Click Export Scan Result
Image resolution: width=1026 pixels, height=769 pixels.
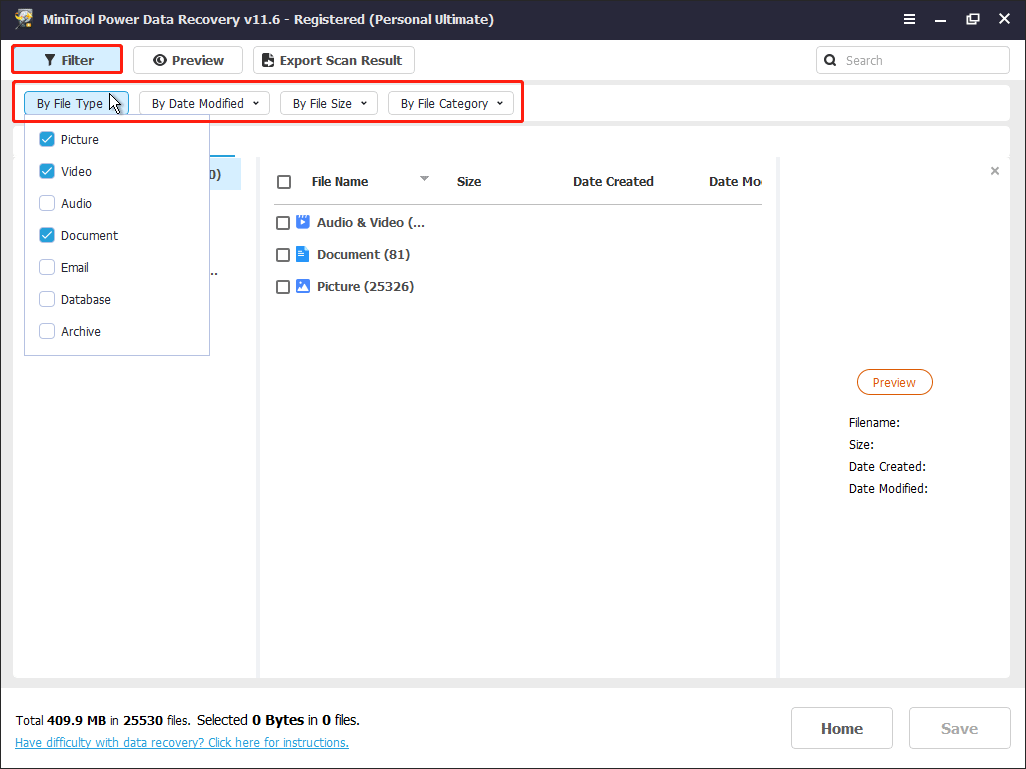coord(334,60)
